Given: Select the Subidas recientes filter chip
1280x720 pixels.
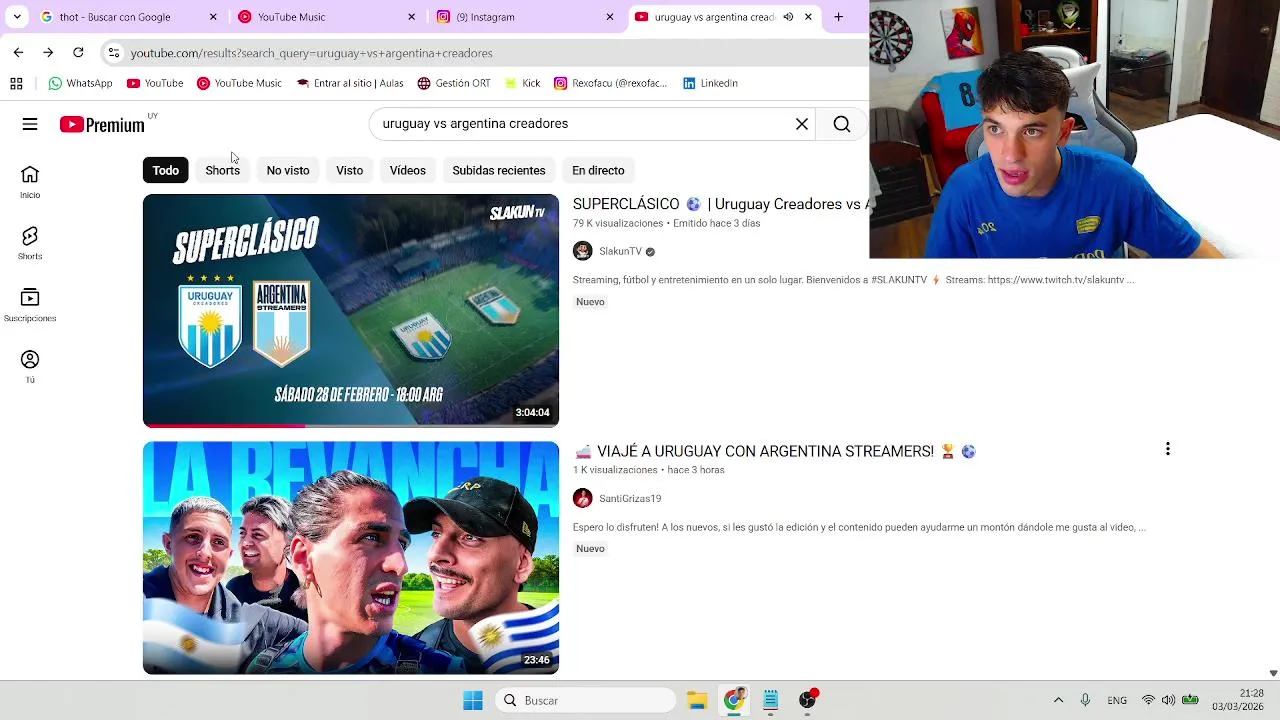Looking at the screenshot, I should 499,170.
